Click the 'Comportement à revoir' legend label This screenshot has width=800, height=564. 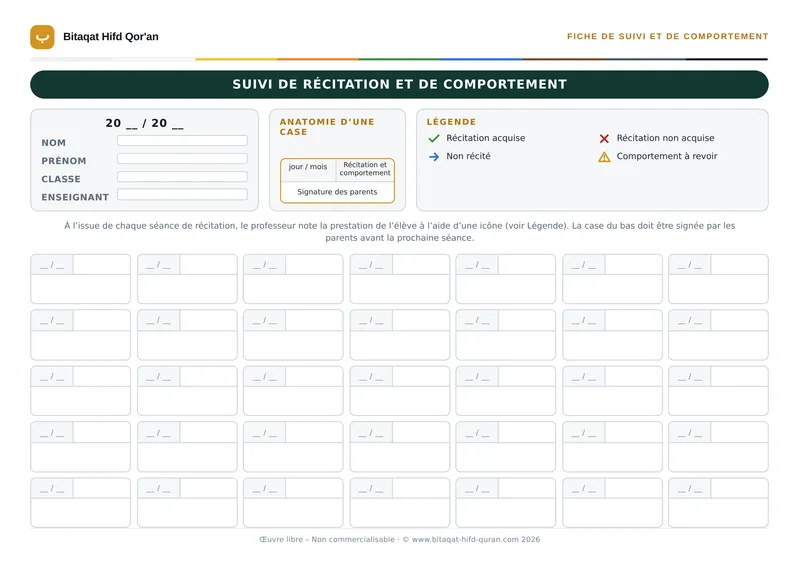point(667,156)
